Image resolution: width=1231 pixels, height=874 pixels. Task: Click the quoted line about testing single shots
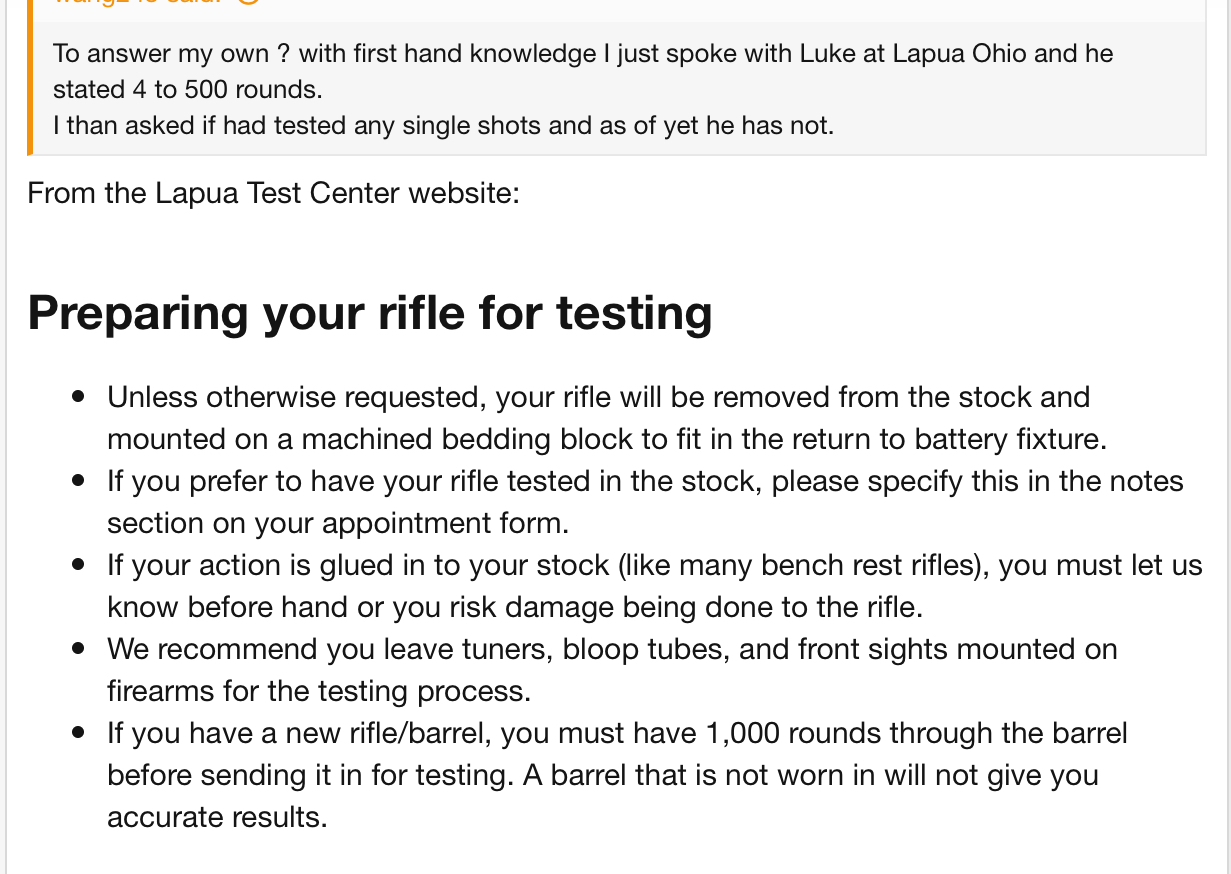pyautogui.click(x=443, y=126)
